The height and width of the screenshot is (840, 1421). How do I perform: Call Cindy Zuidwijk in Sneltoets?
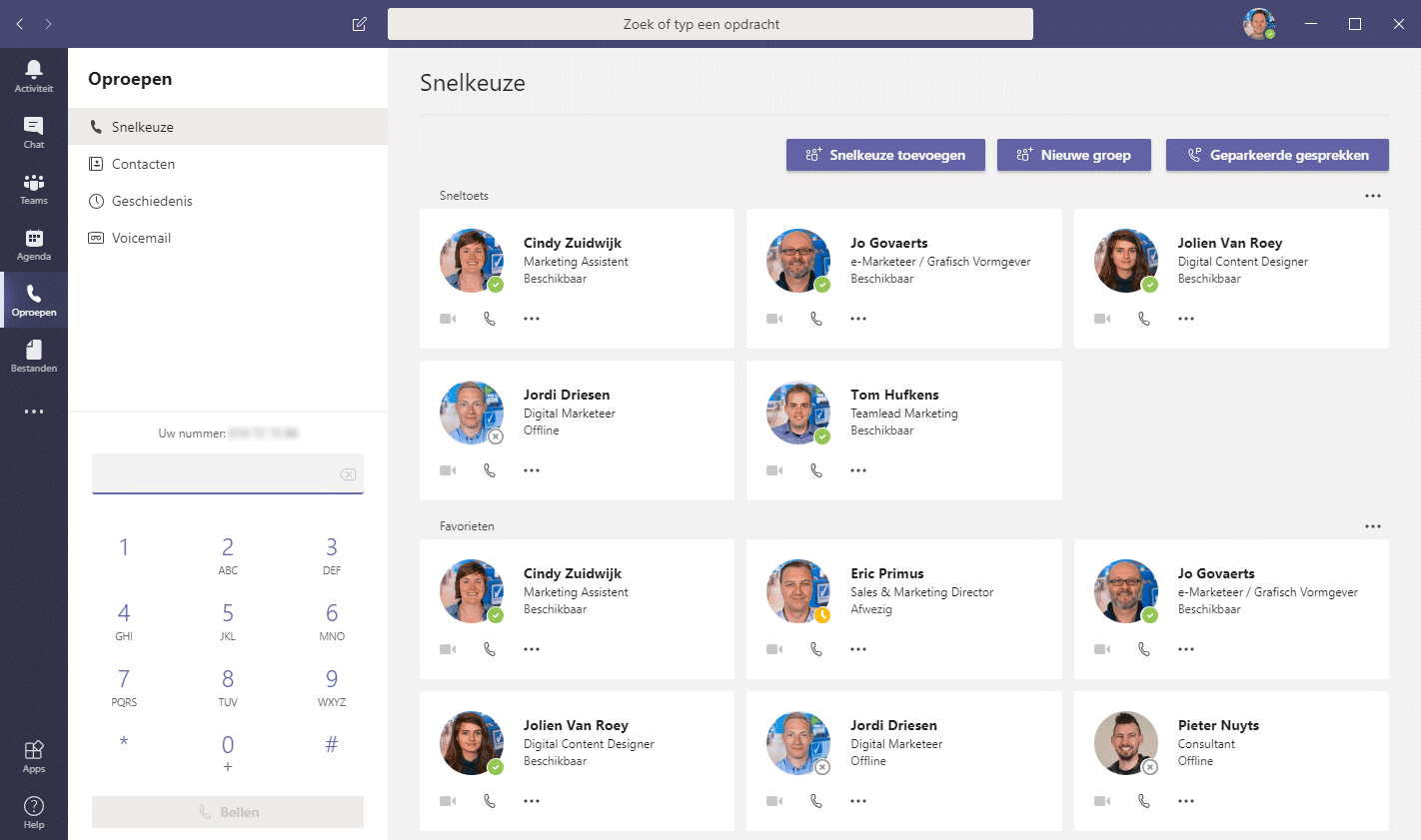pos(490,319)
